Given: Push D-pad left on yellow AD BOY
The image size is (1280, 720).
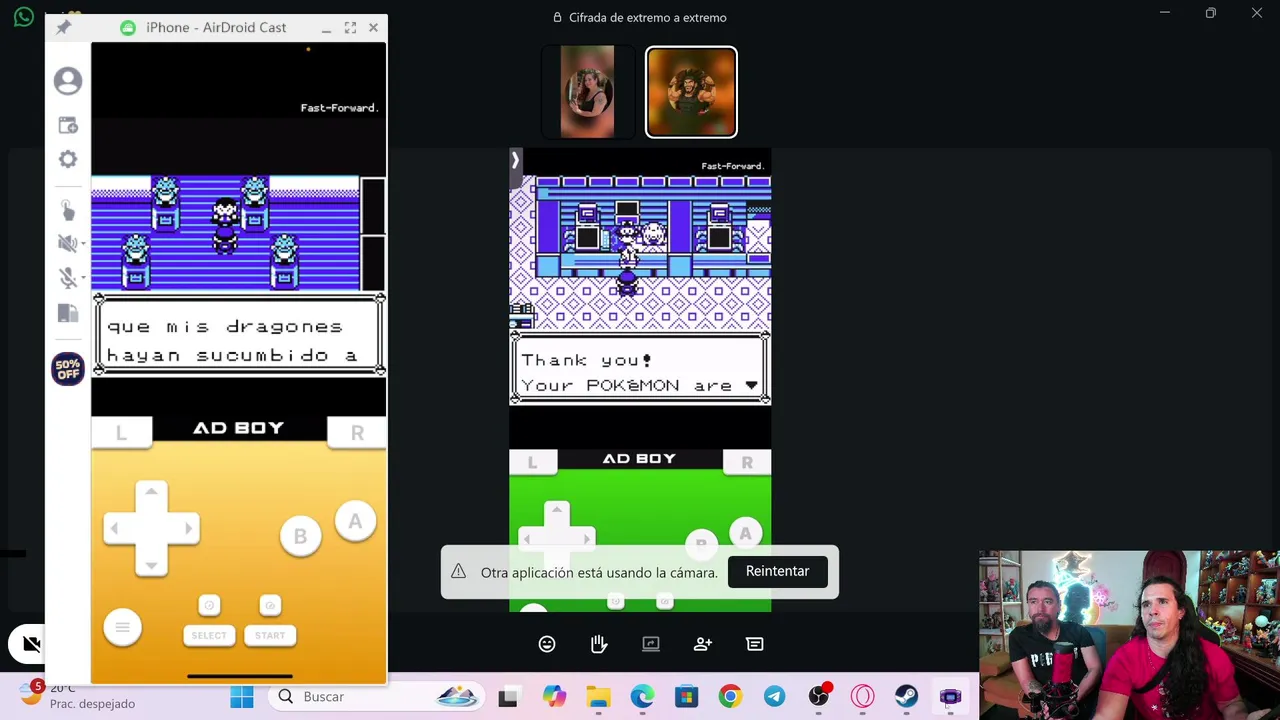Looking at the screenshot, I should coord(115,528).
